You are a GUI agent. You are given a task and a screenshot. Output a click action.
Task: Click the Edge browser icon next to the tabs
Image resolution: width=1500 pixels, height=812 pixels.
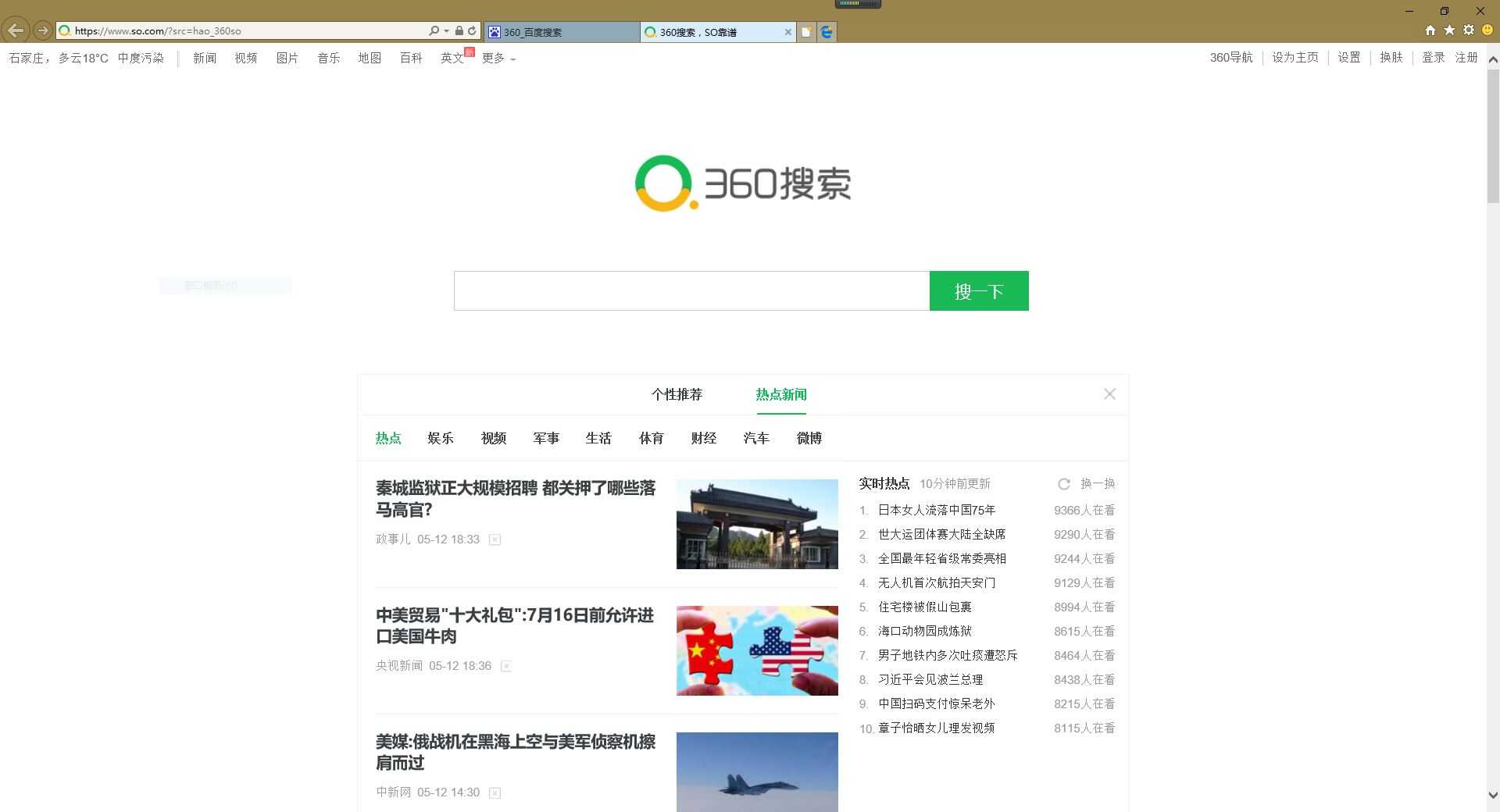827,32
